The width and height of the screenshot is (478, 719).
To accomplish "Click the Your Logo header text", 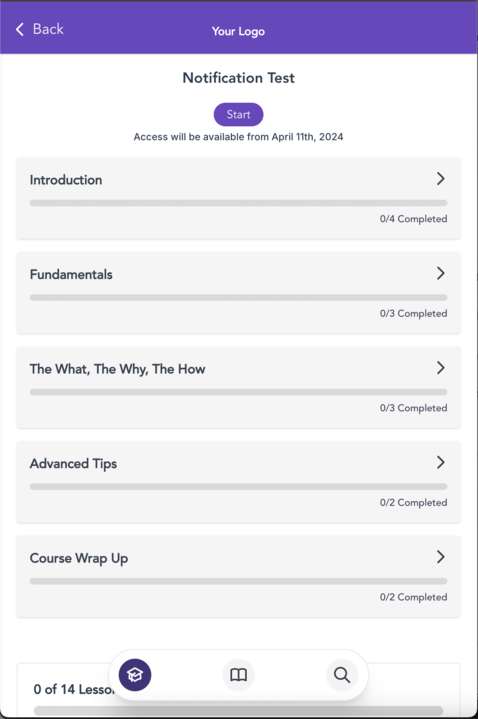I will 238,31.
